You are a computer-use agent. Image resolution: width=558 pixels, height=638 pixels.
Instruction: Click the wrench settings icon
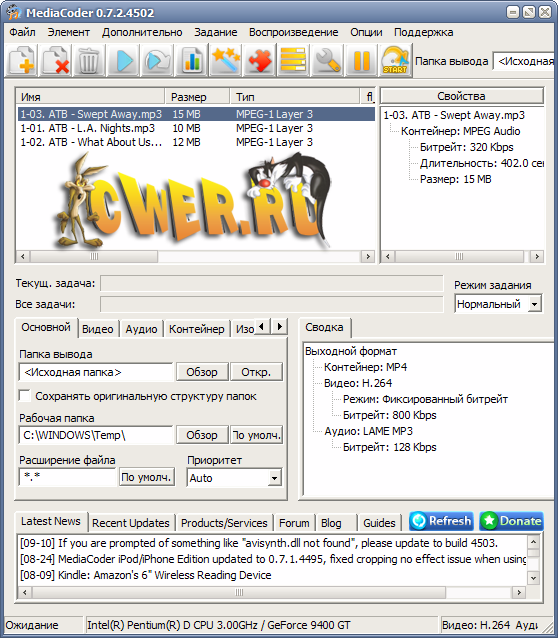[328, 60]
